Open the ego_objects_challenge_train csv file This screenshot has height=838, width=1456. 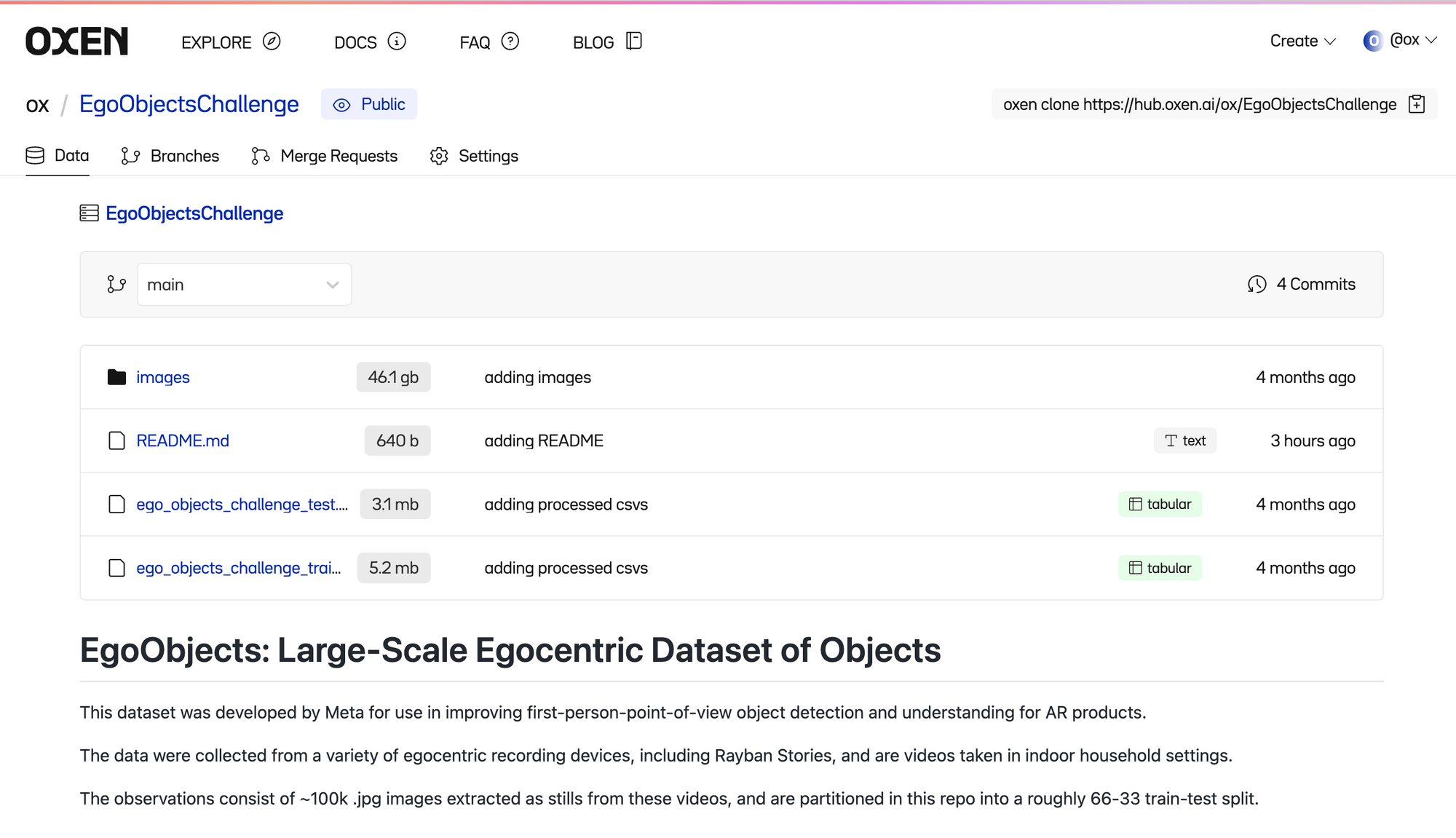click(x=238, y=568)
